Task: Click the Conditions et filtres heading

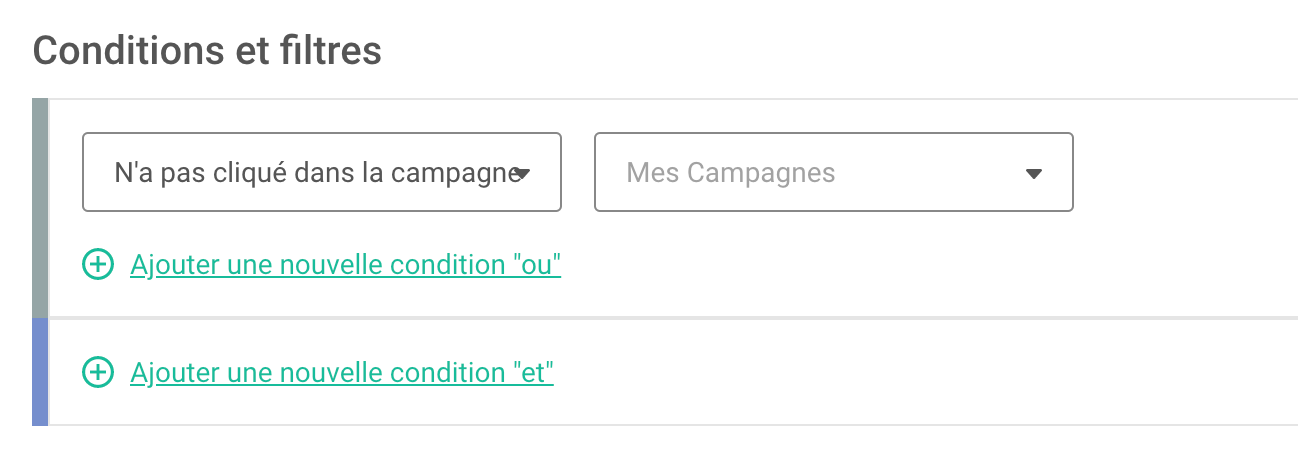Action: point(208,50)
